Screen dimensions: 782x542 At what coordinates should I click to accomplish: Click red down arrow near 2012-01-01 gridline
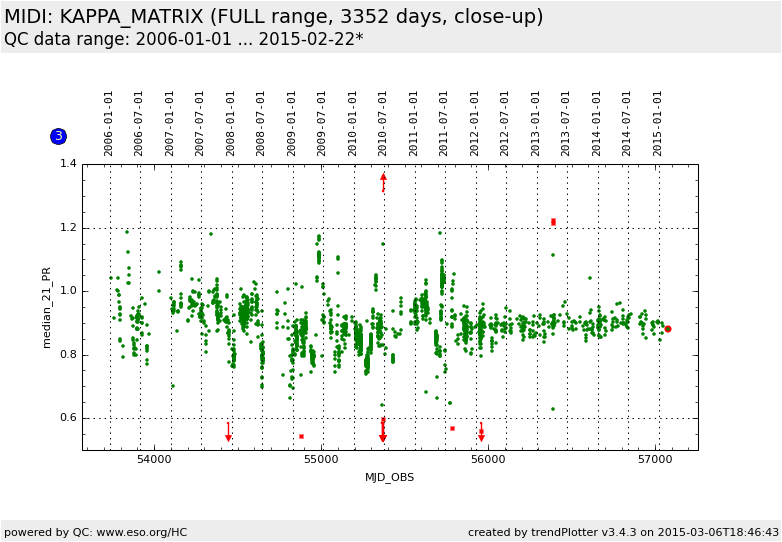tap(481, 435)
